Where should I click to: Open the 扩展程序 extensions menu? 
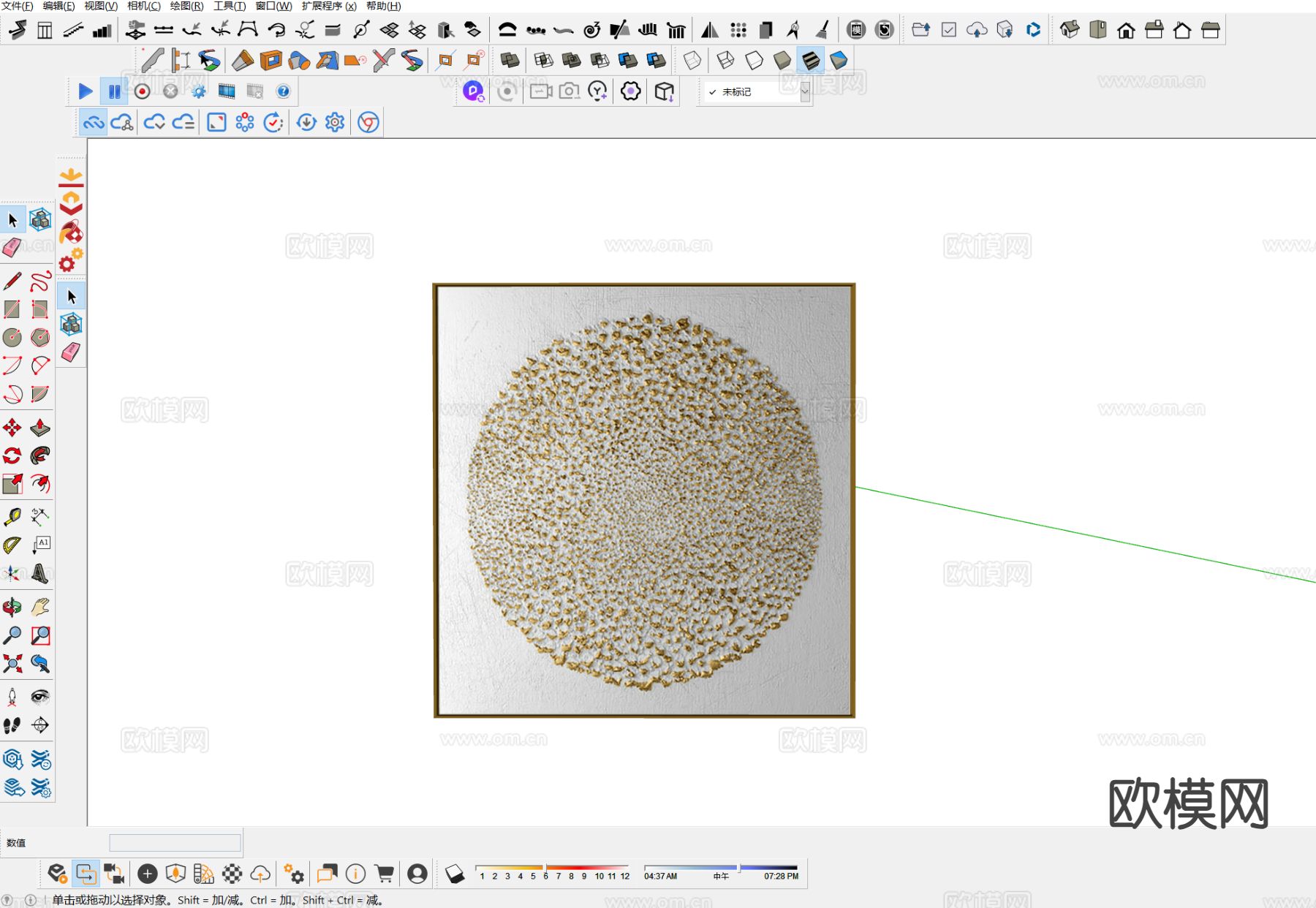(x=328, y=6)
